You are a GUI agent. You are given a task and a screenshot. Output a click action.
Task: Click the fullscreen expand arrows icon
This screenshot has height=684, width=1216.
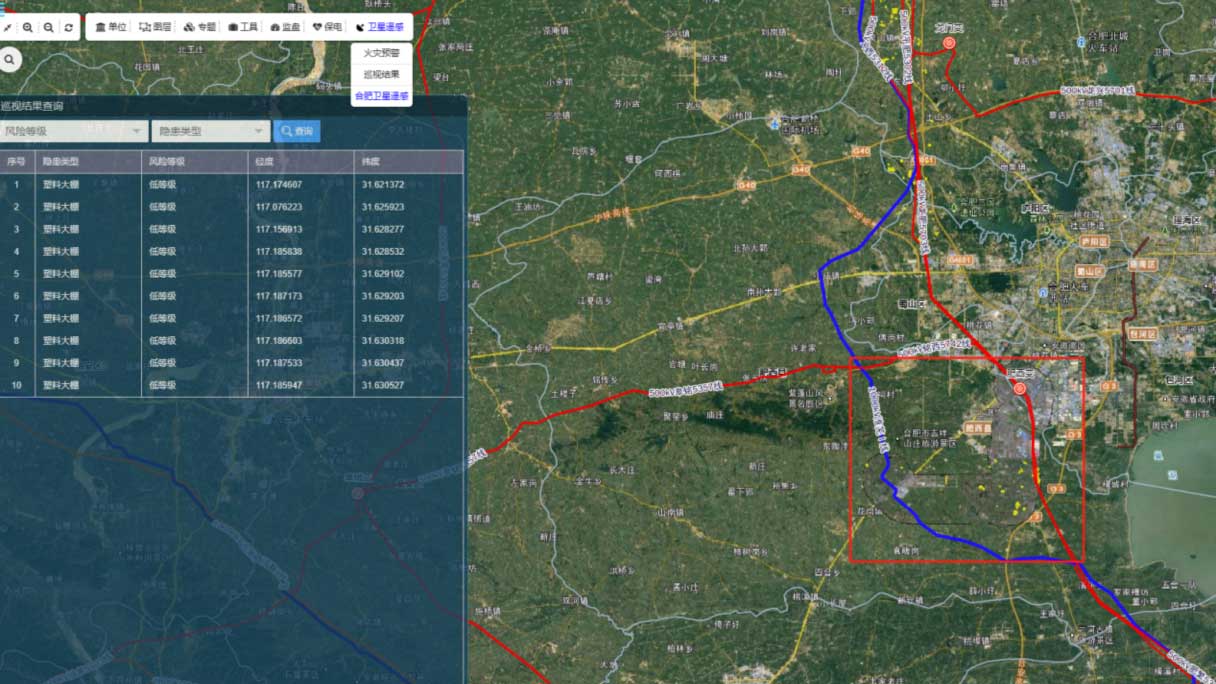tap(8, 27)
